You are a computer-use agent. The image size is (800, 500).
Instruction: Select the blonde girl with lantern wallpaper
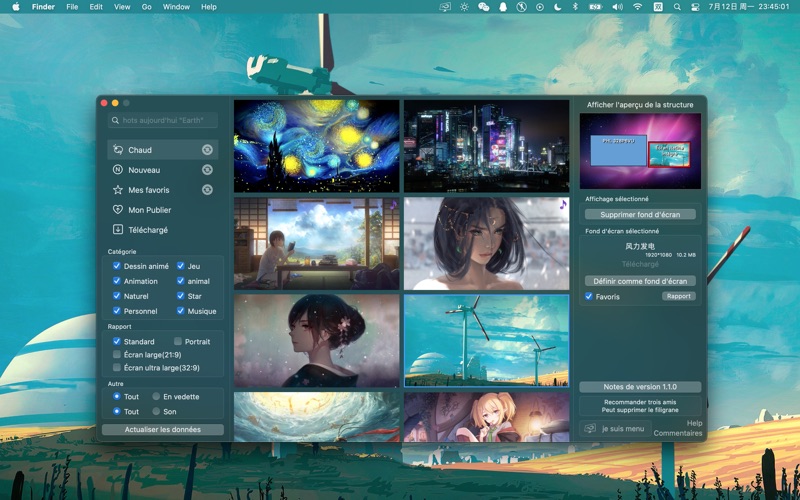tap(487, 417)
